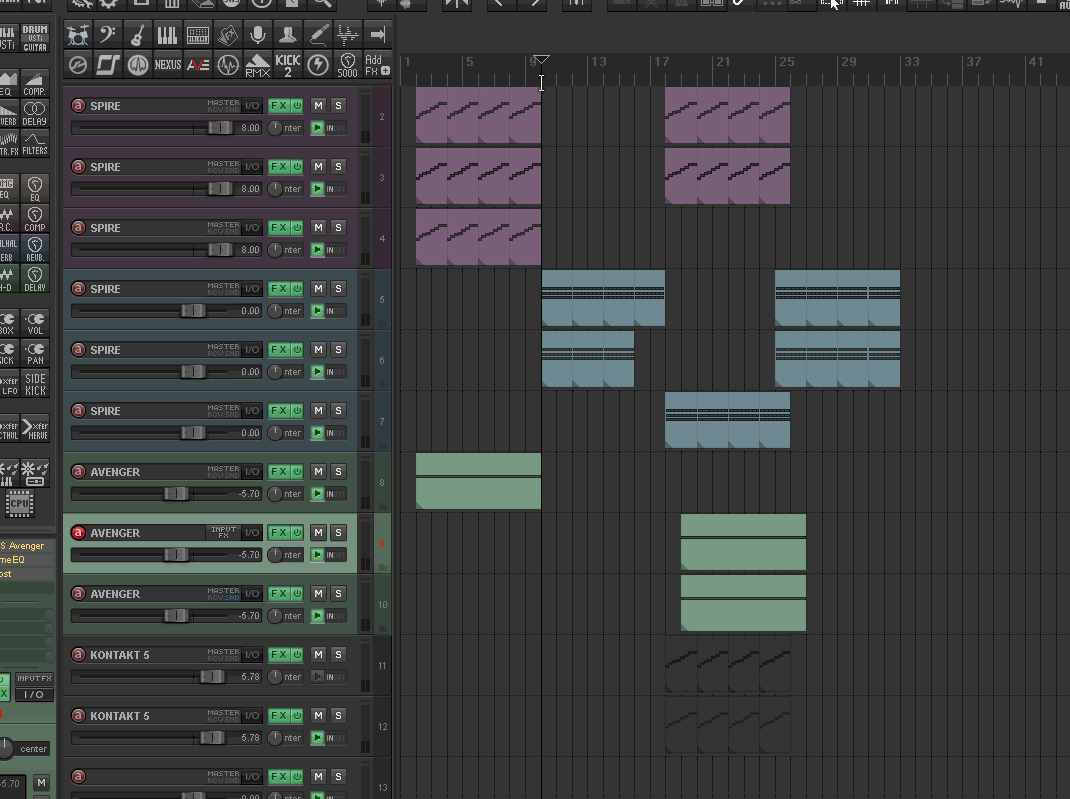Viewport: 1070px width, 799px height.
Task: Open the FX cards toolbar icon
Action: tap(227, 35)
